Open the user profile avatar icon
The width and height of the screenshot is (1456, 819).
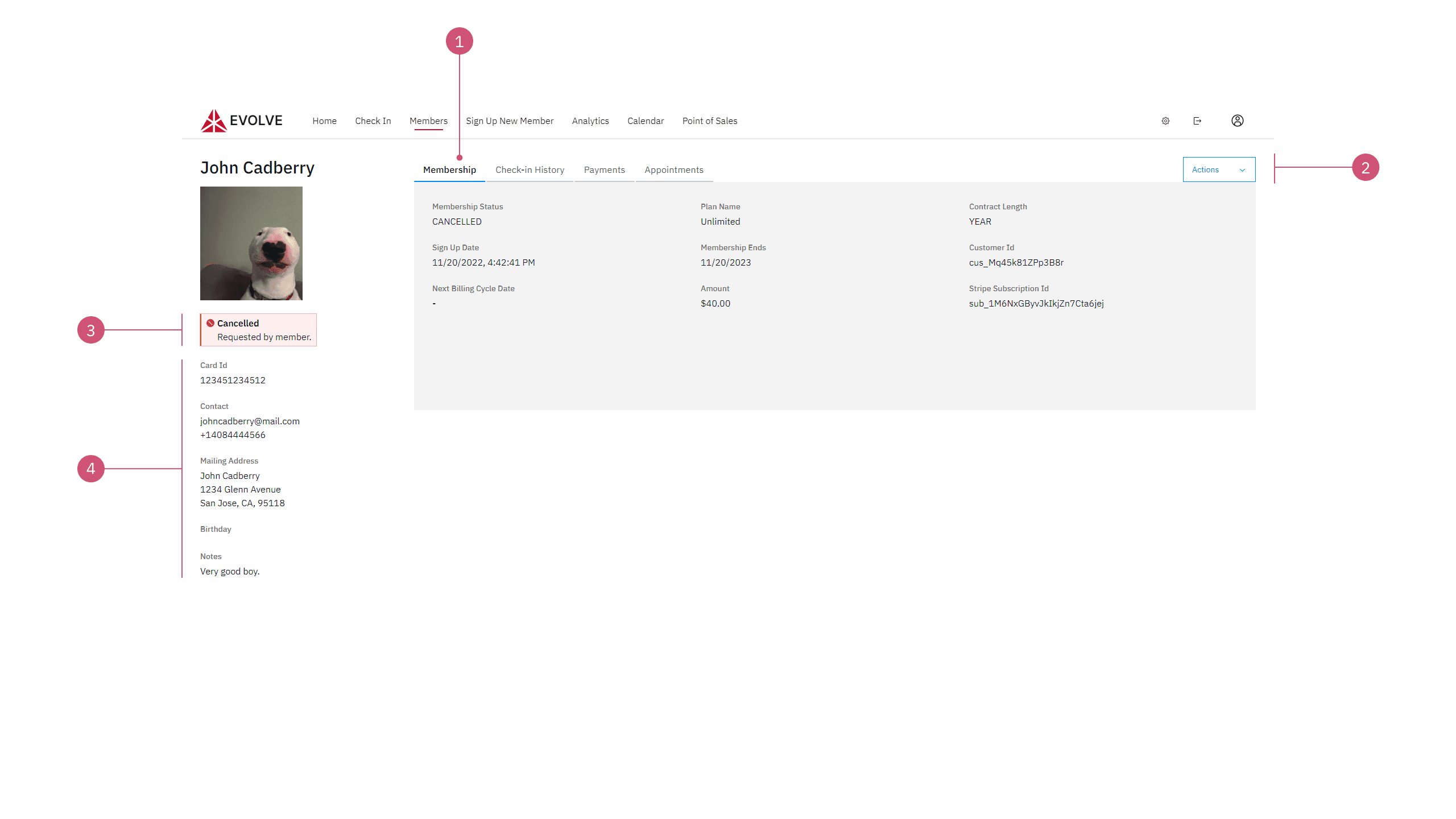[1237, 121]
